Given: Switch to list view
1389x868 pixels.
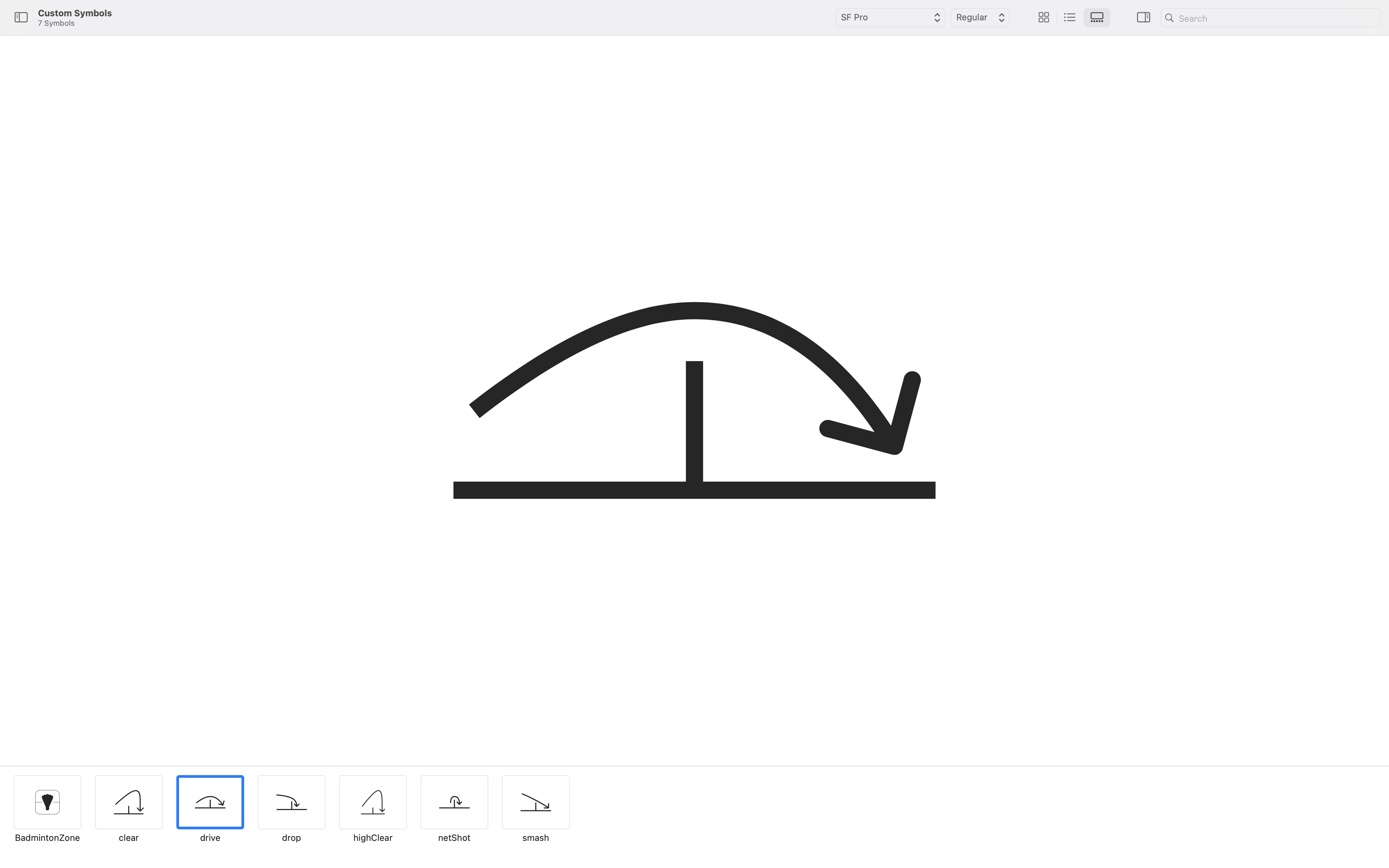Looking at the screenshot, I should pos(1069,18).
